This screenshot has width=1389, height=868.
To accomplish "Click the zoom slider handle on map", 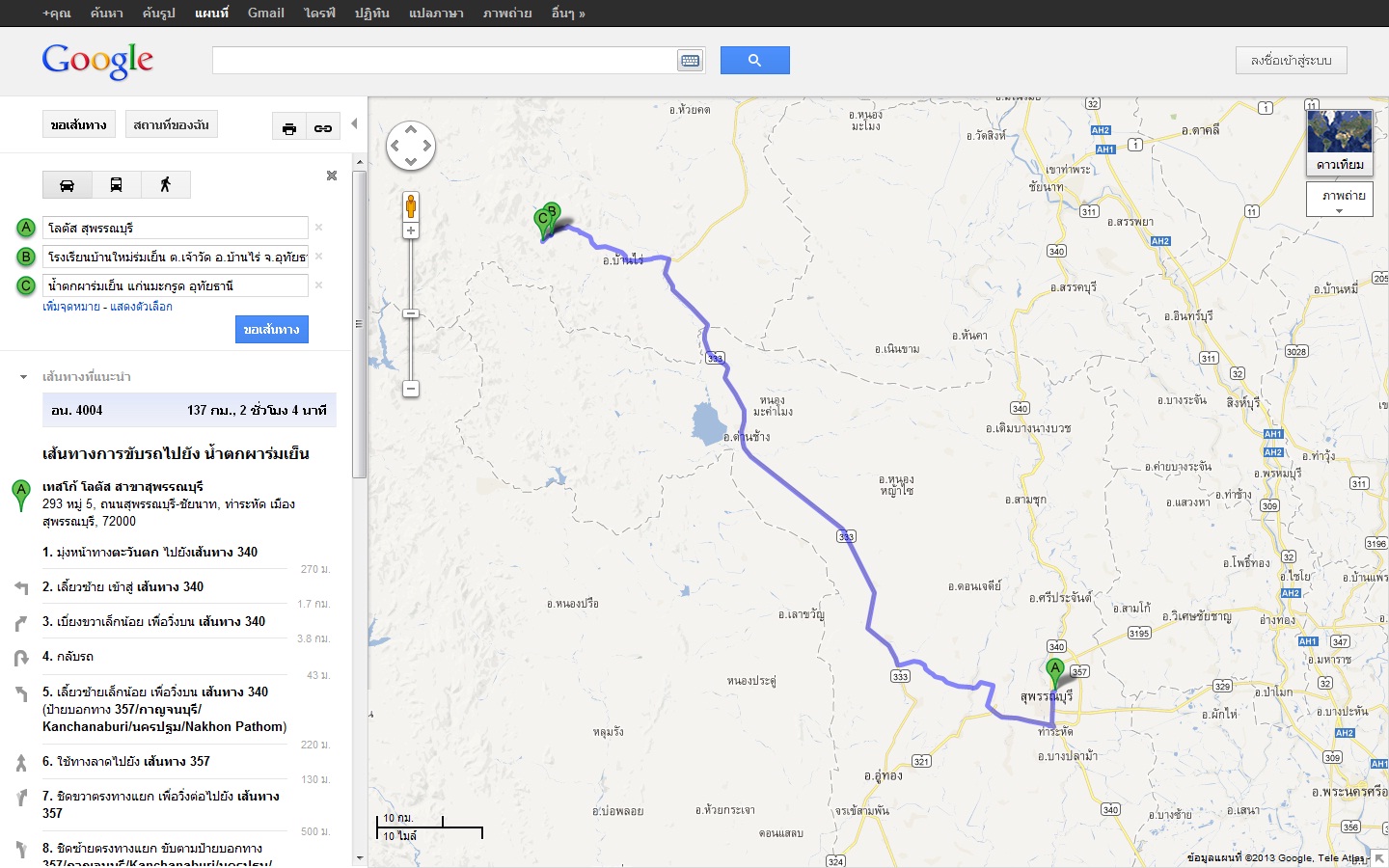I will (411, 313).
